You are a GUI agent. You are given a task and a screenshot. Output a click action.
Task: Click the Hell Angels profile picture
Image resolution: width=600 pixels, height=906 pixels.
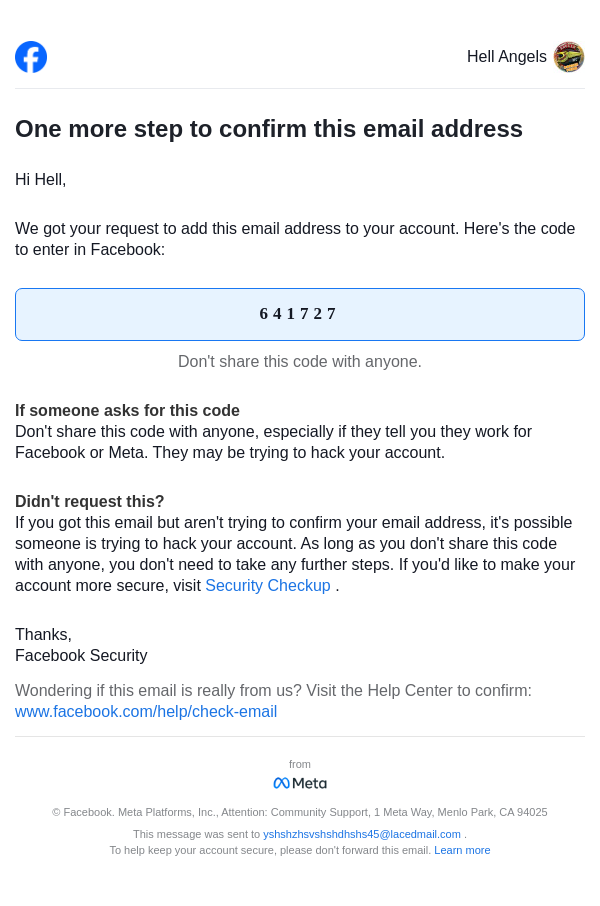pyautogui.click(x=569, y=57)
